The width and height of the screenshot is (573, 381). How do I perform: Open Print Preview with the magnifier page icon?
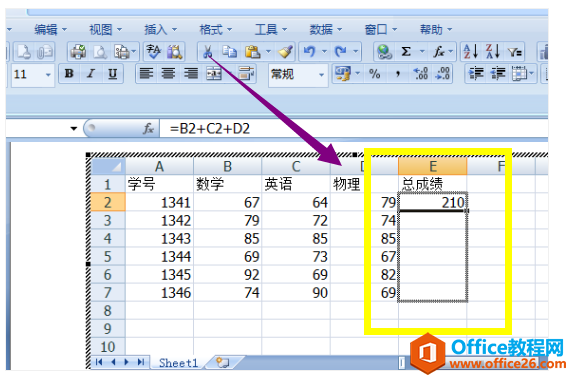coord(100,52)
